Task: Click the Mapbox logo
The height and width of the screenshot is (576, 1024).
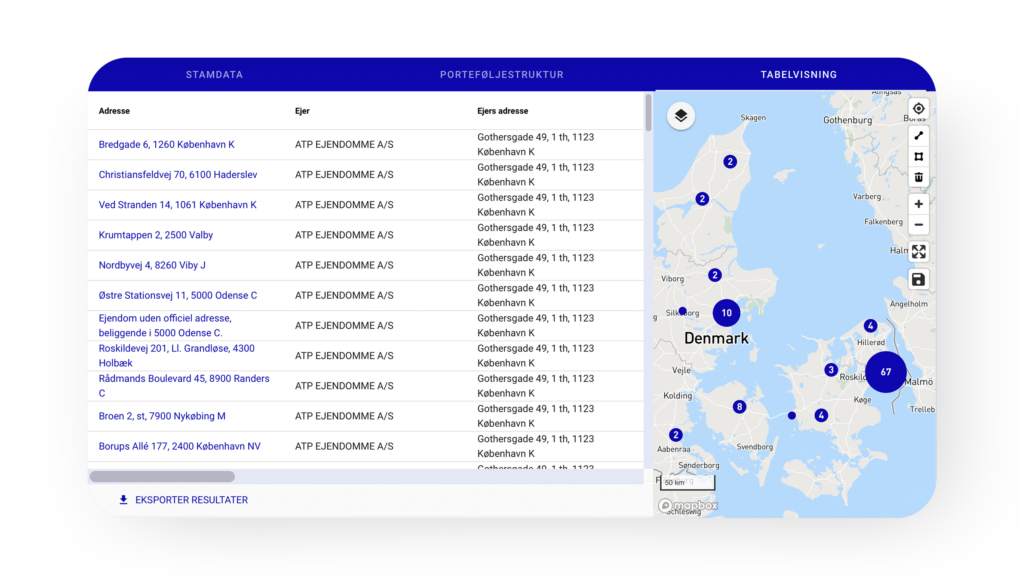Action: coord(688,506)
